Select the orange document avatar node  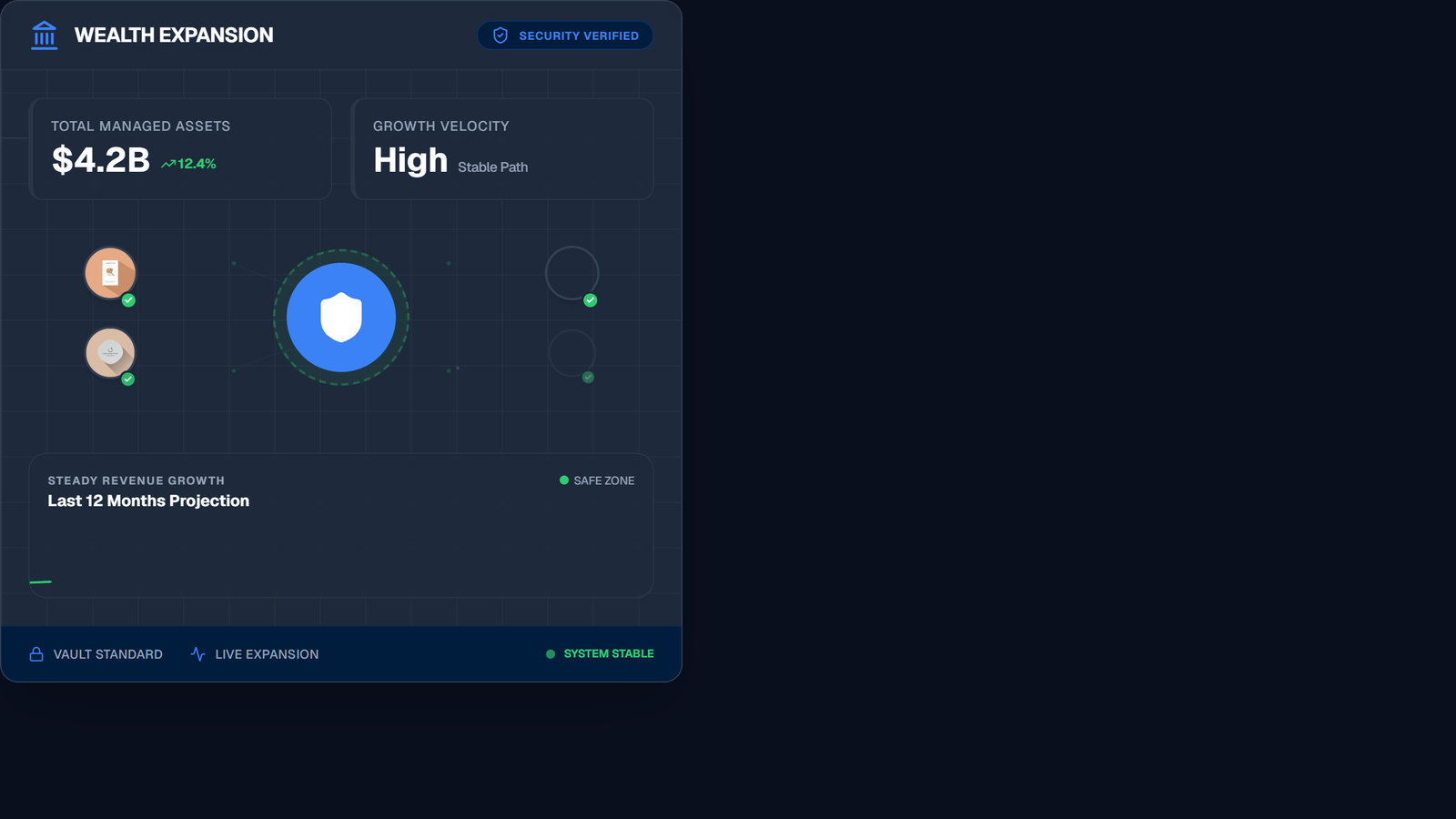pyautogui.click(x=109, y=272)
